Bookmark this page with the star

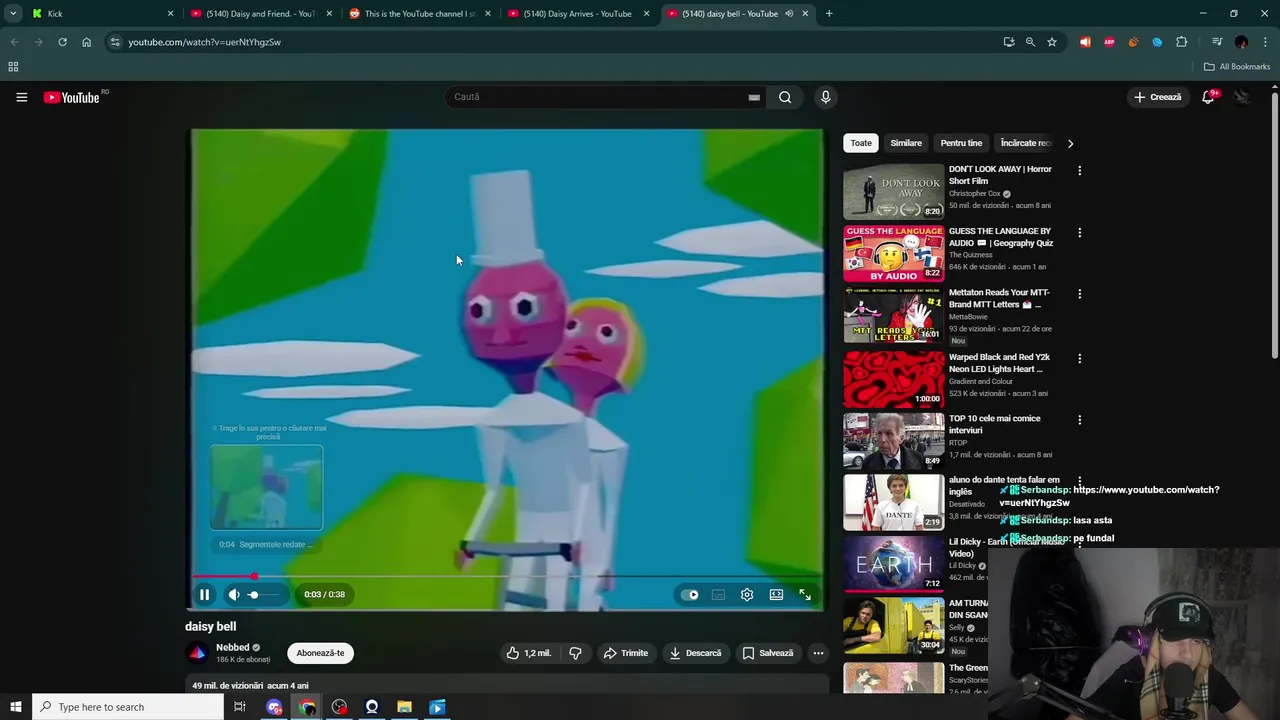pyautogui.click(x=1052, y=42)
